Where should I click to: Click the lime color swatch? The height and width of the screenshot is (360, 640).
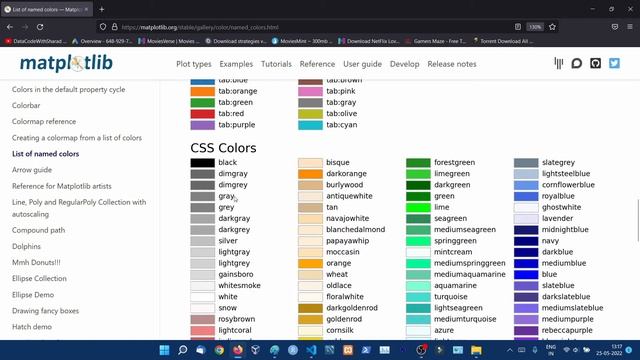pos(418,207)
